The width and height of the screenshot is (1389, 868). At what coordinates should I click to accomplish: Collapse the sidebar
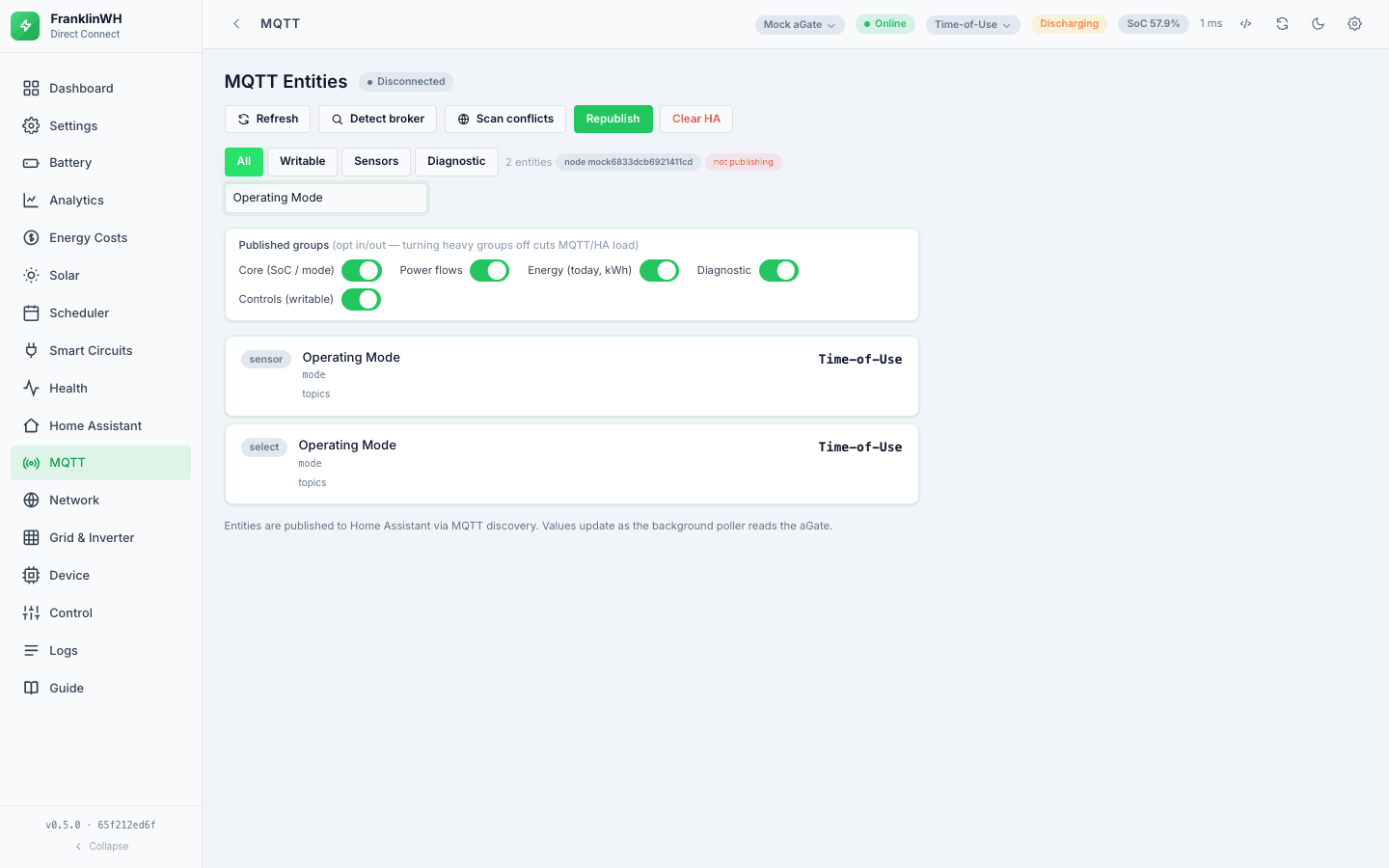tap(101, 847)
